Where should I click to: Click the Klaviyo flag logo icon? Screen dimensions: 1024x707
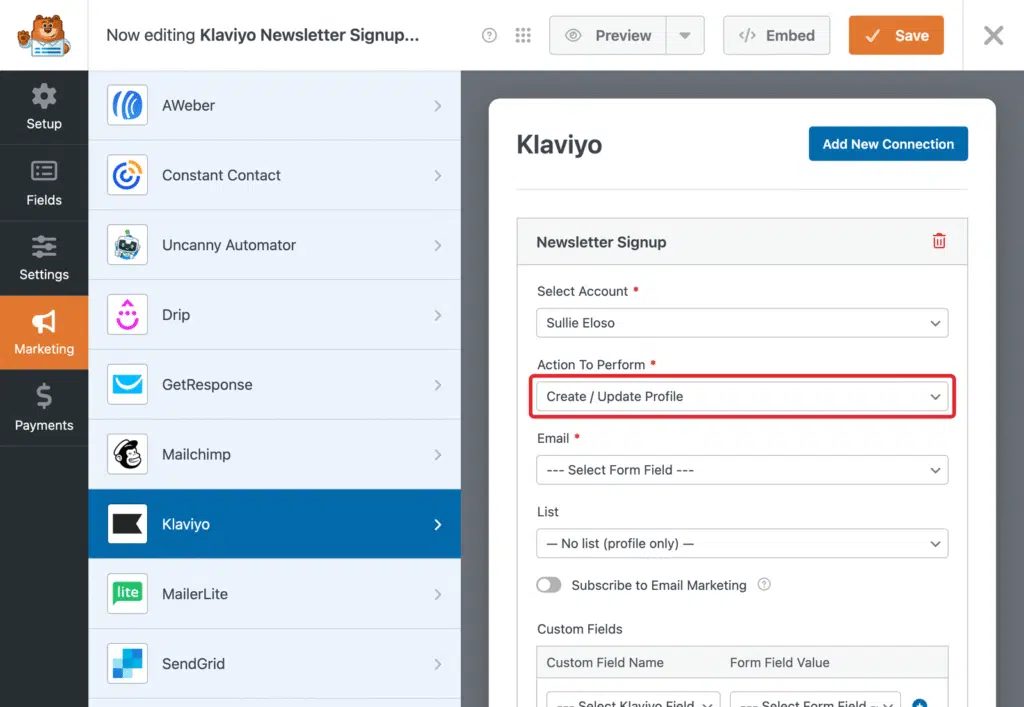tap(127, 524)
